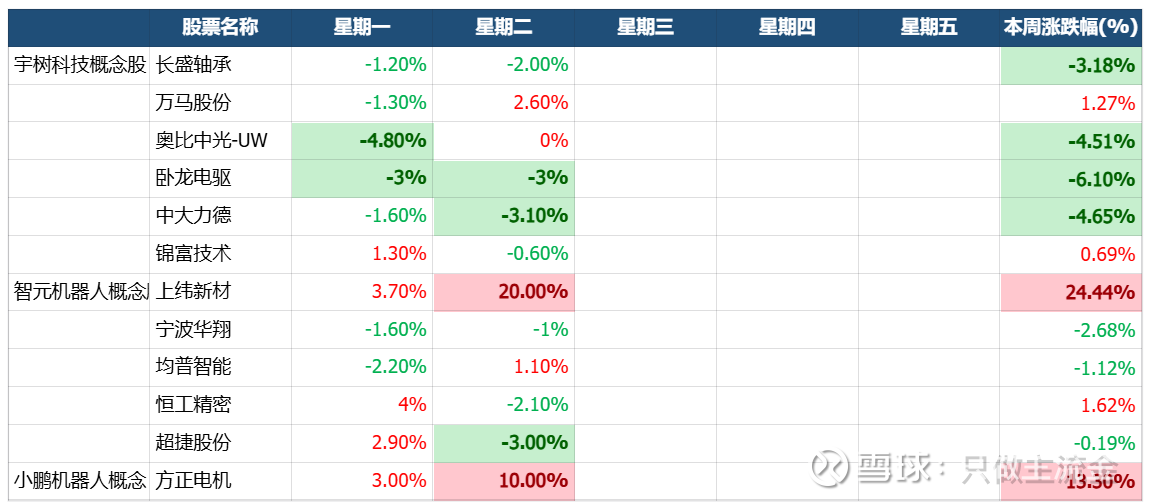
Task: Click the Xueqiu snowball logo watermark
Action: [830, 467]
